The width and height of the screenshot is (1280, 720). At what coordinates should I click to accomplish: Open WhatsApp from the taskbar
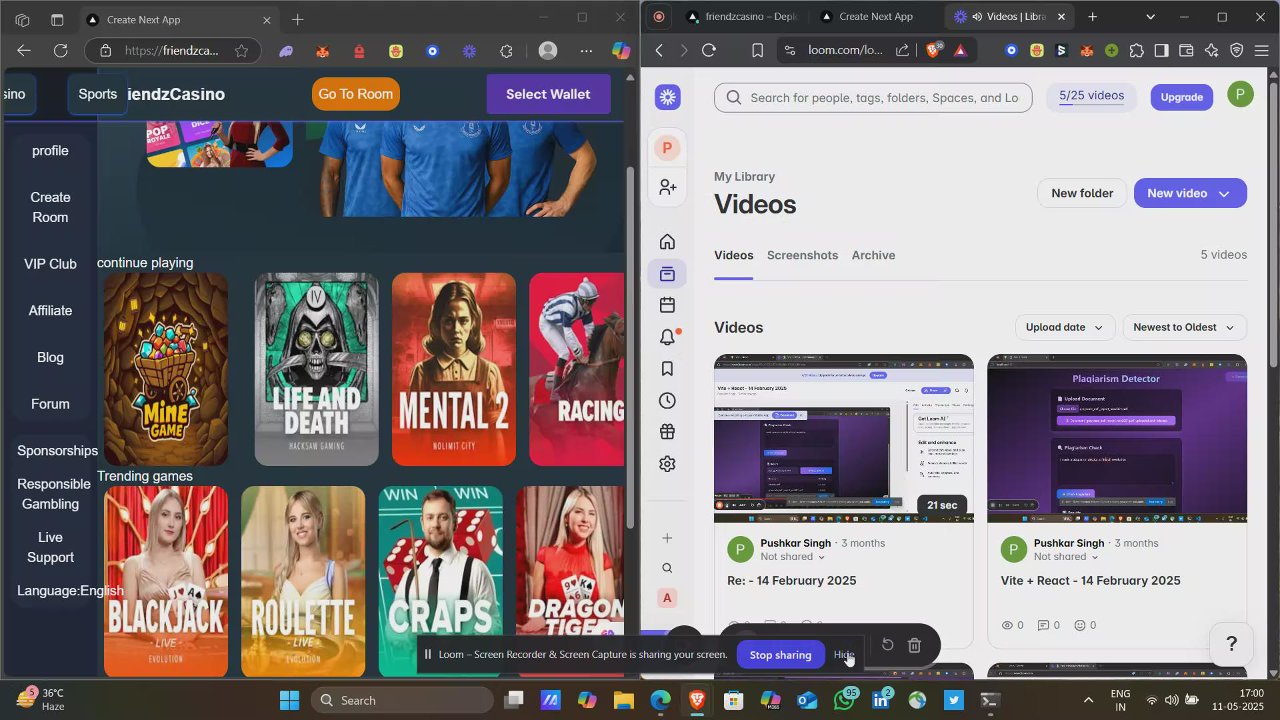(845, 700)
